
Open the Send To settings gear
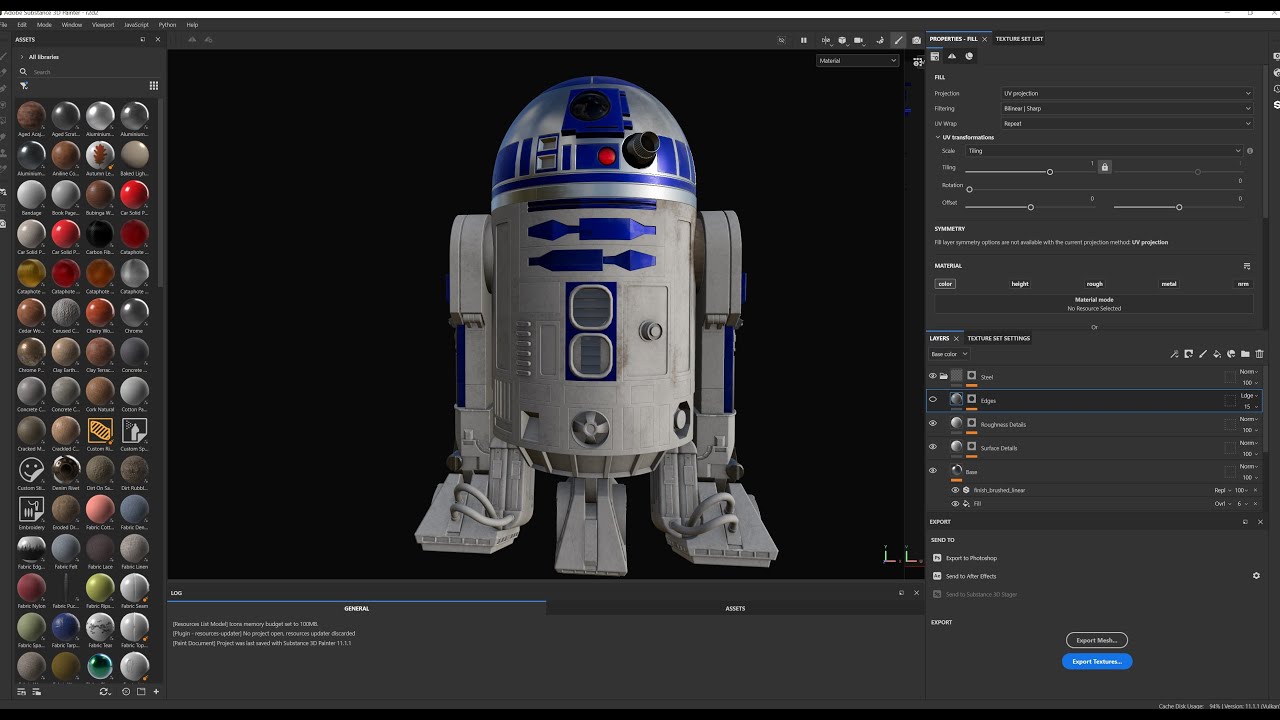(x=1256, y=576)
